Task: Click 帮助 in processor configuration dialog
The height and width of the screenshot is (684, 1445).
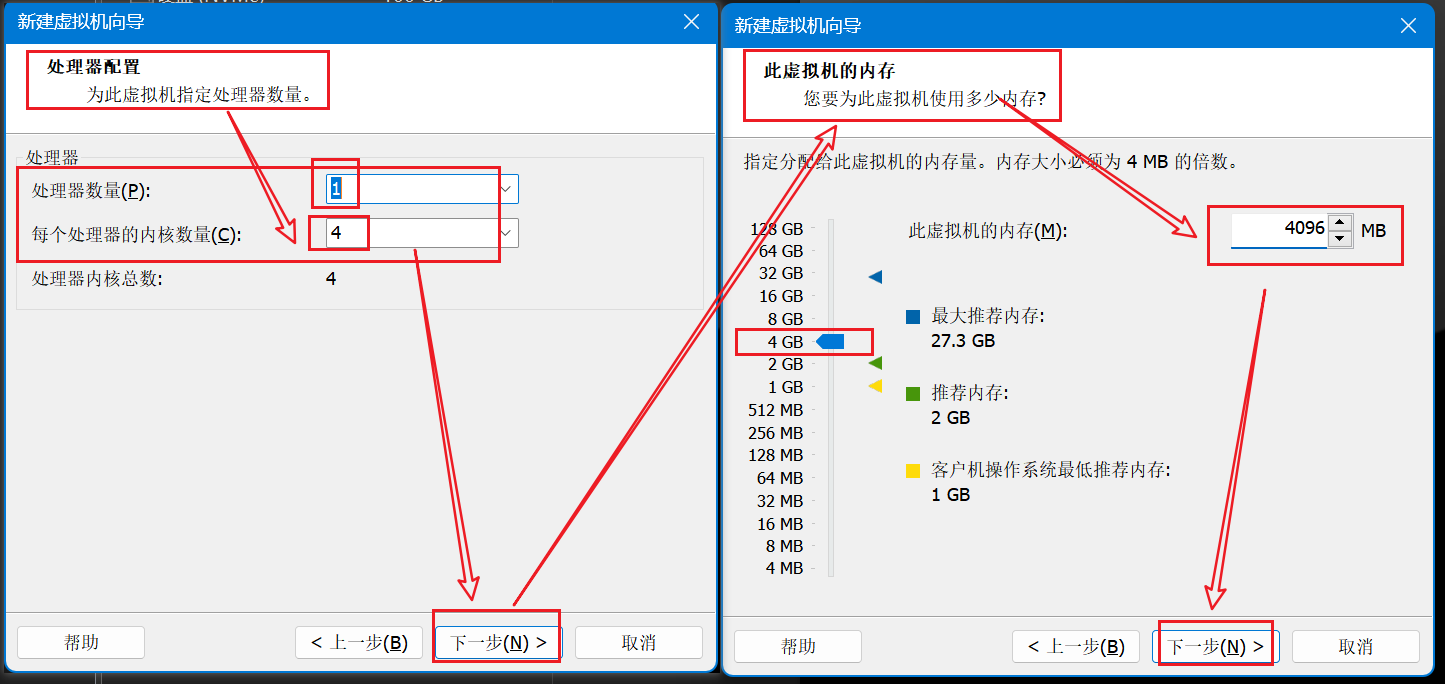Action: [81, 642]
